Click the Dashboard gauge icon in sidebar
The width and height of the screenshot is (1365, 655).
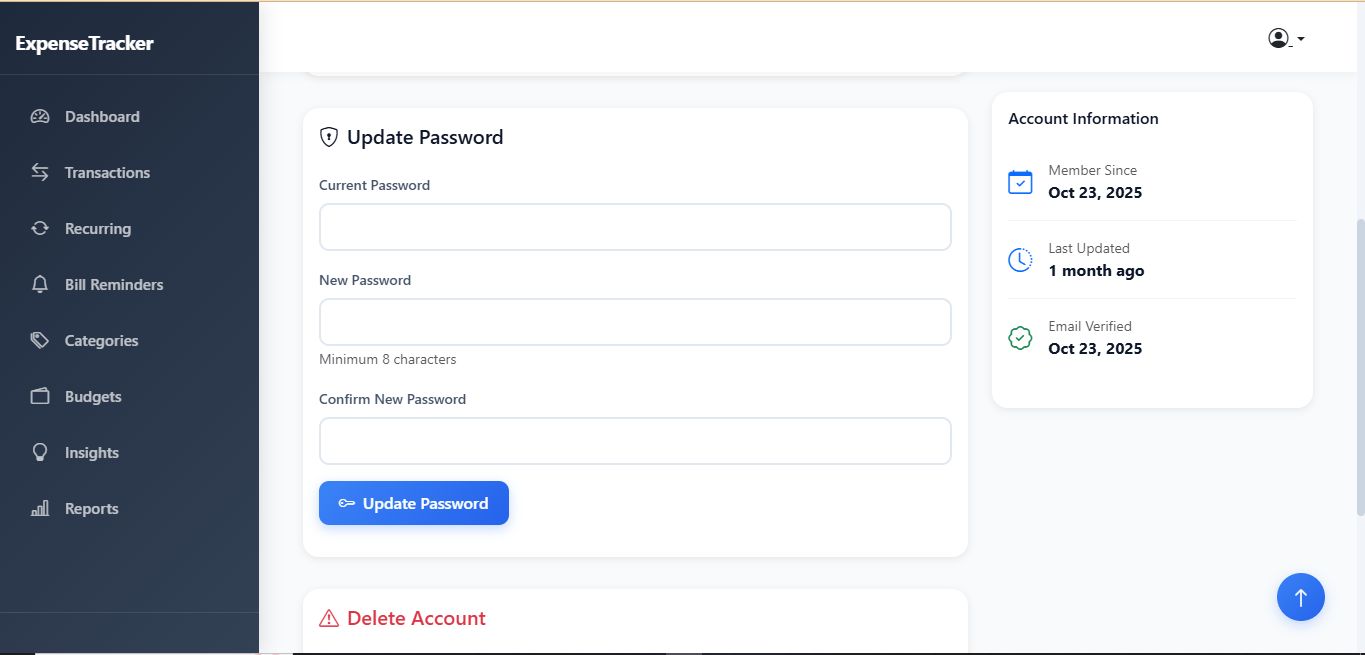40,116
